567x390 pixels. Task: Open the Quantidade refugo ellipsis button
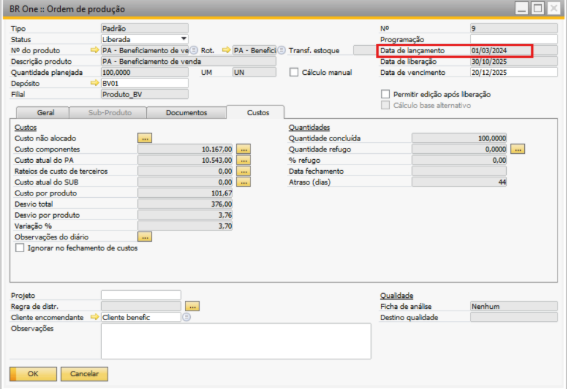click(517, 149)
